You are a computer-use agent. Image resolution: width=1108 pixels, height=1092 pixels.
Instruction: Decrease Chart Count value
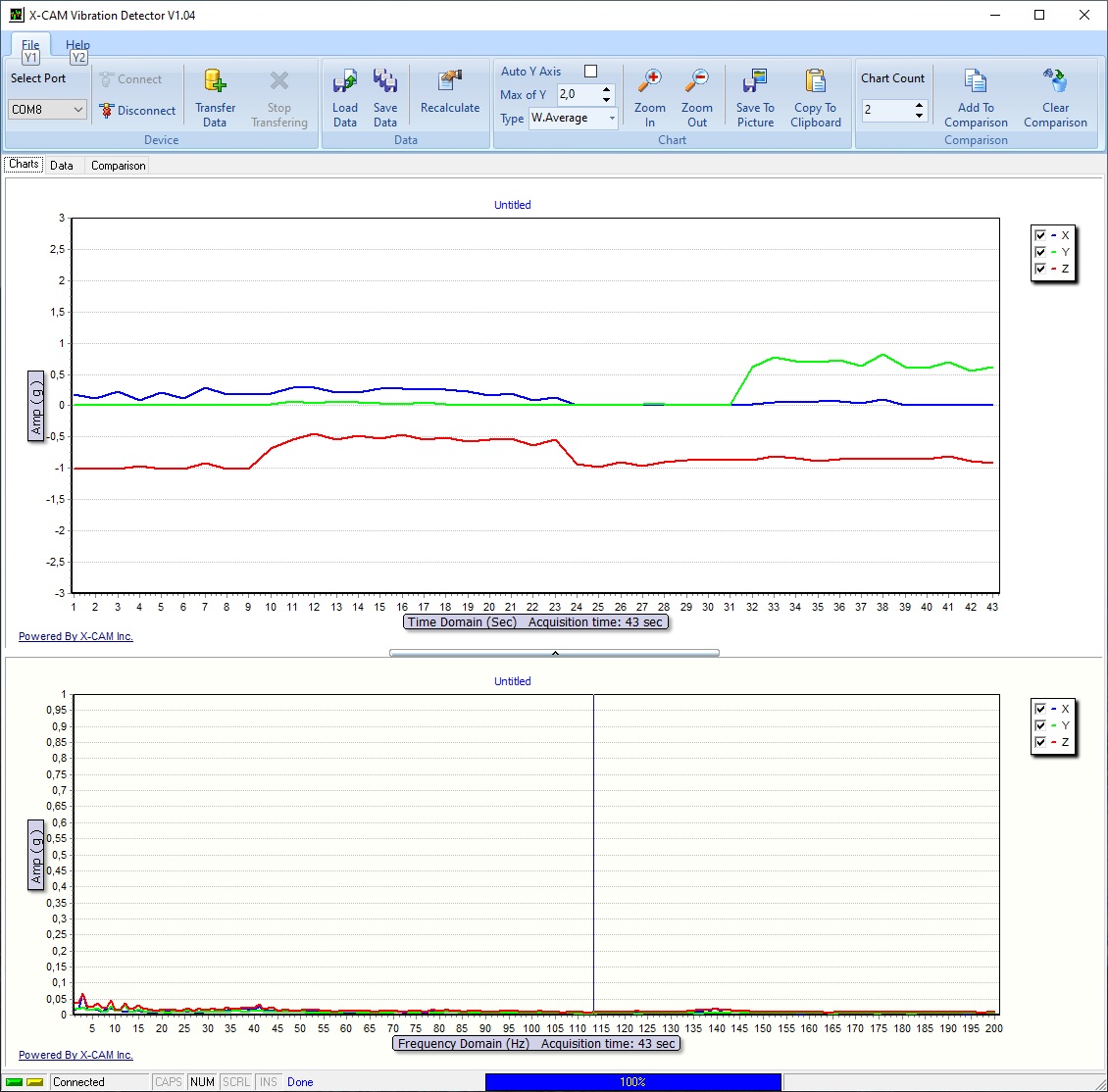point(919,115)
